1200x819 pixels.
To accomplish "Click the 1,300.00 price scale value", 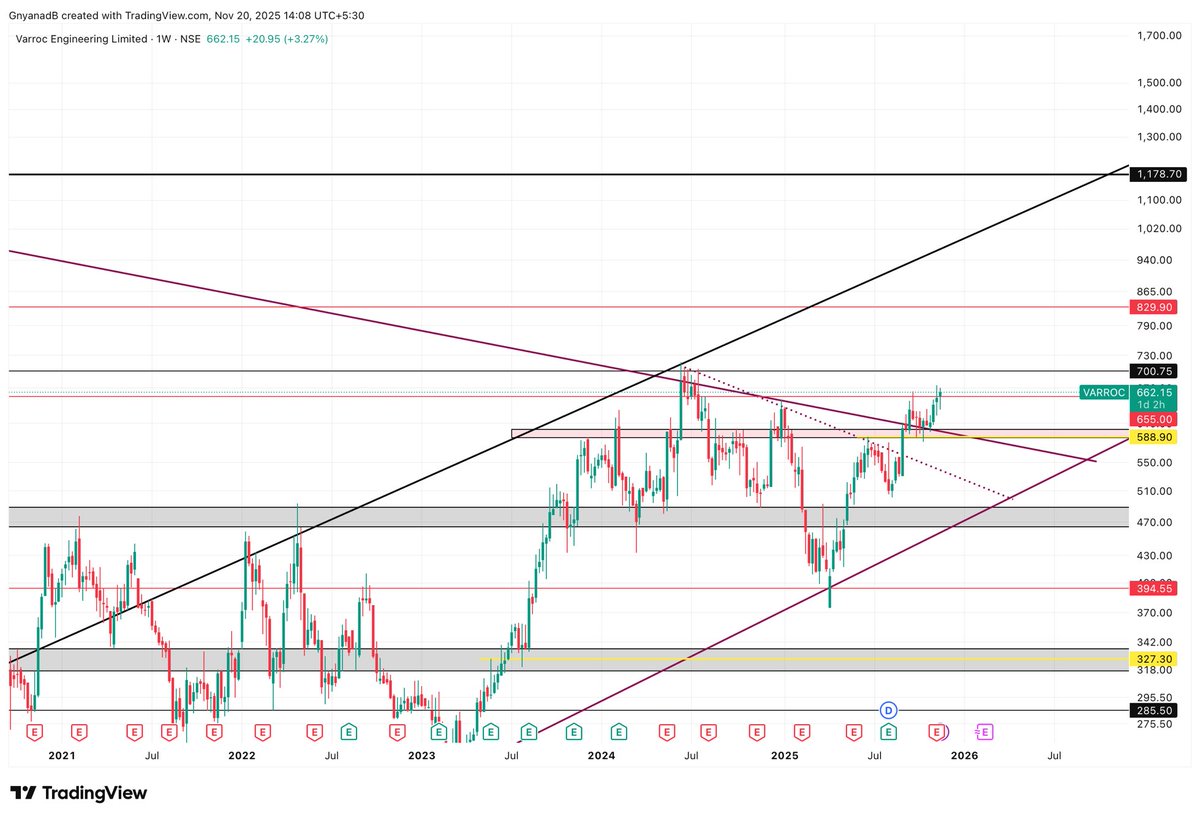I will (1160, 137).
